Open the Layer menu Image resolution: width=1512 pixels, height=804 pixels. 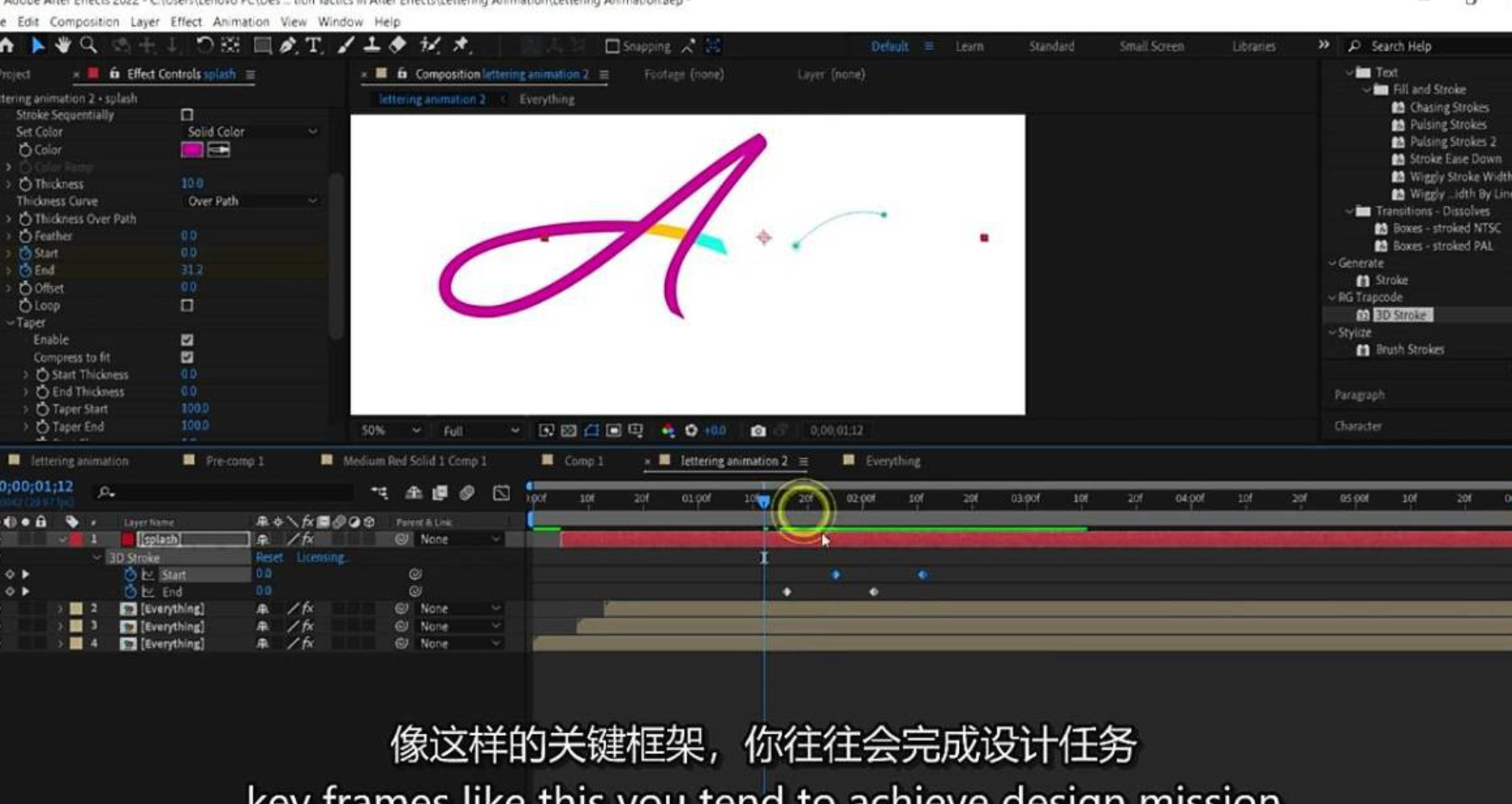[x=144, y=22]
